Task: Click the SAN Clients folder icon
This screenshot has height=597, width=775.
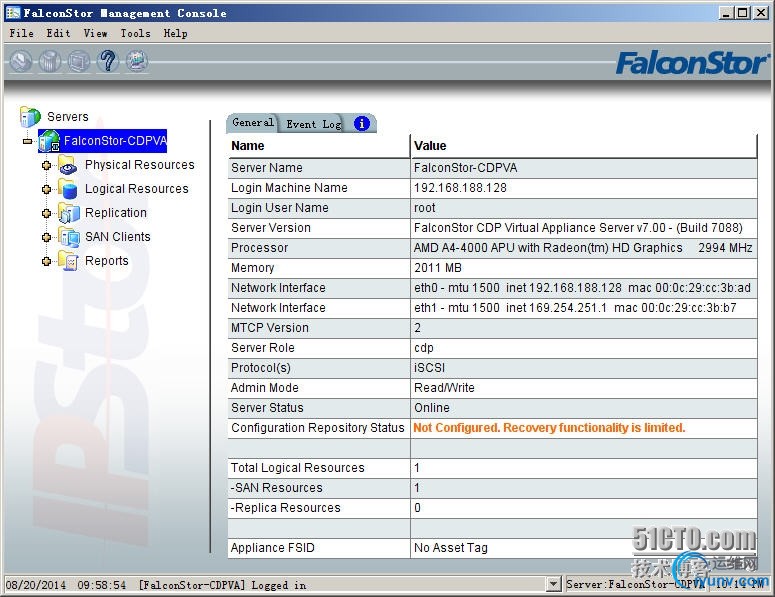Action: coord(68,237)
